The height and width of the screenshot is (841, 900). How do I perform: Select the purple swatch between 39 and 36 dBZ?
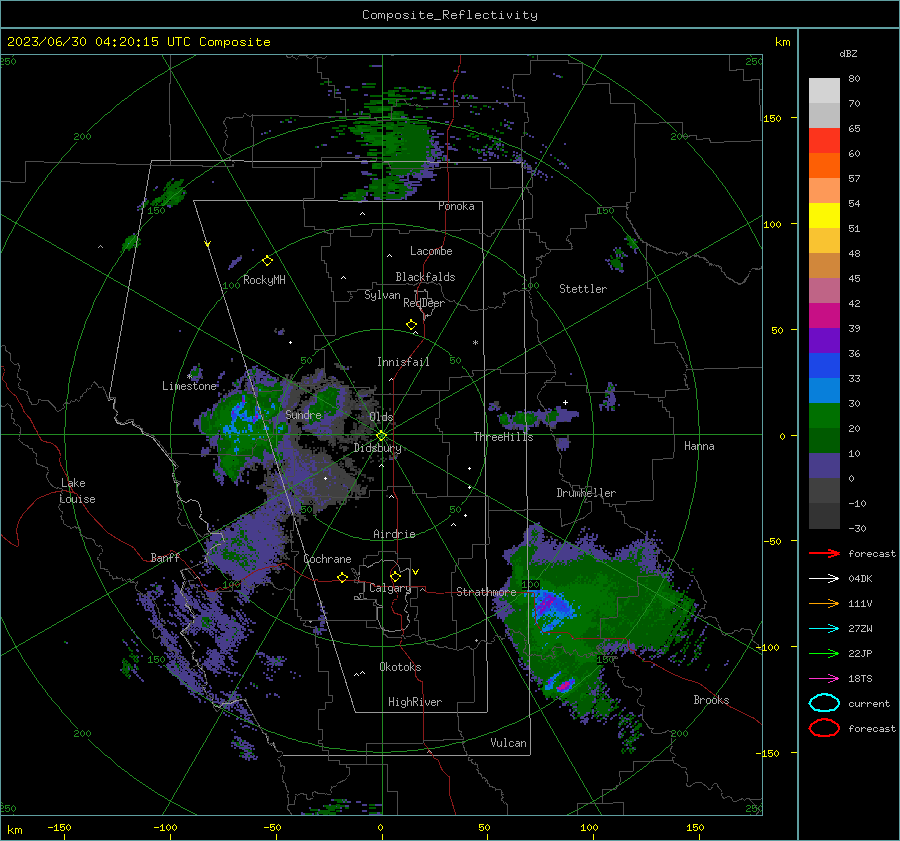click(x=824, y=341)
